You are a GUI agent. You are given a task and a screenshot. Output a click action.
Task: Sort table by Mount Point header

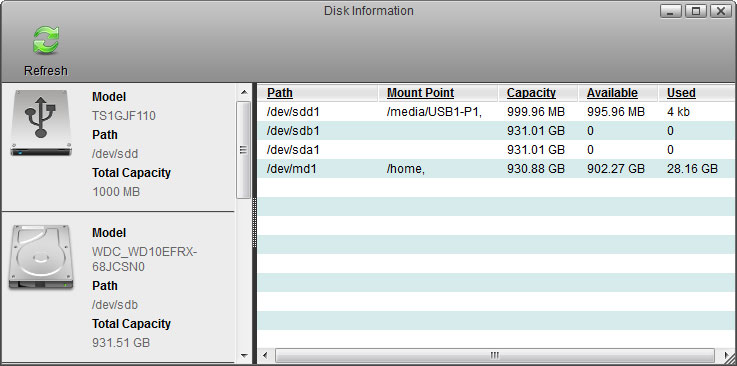(420, 93)
